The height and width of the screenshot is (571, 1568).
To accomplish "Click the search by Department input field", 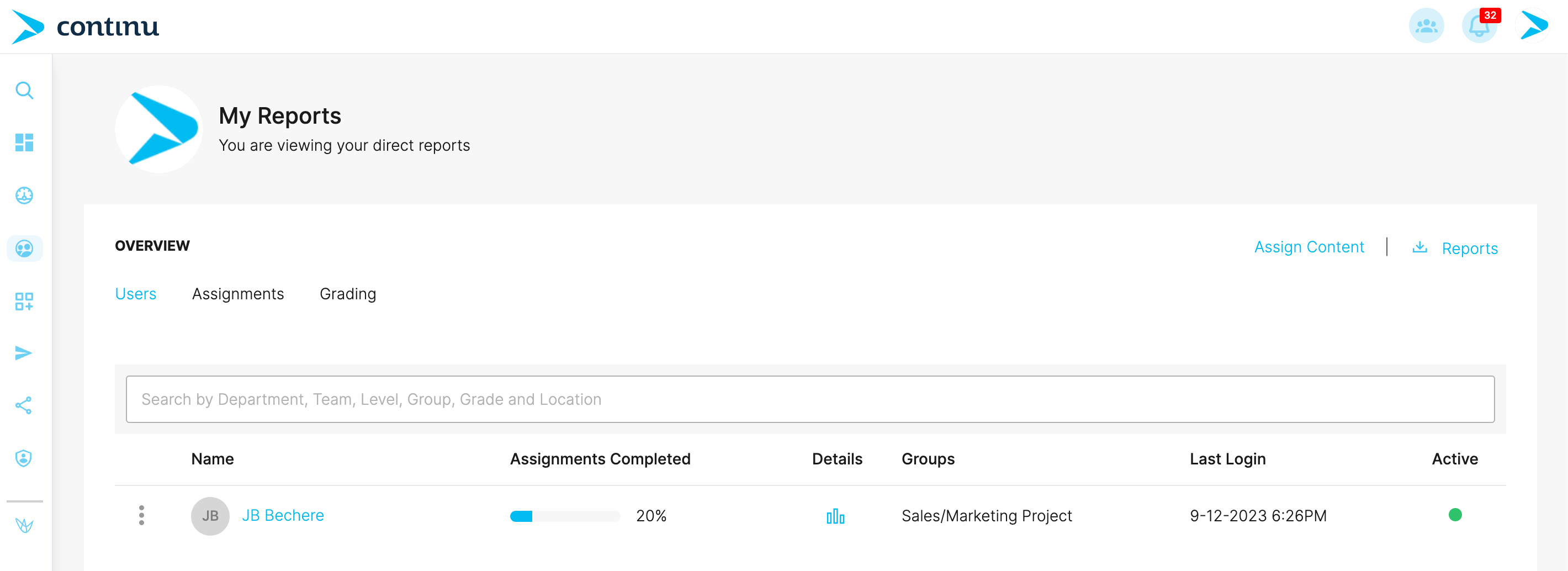I will pyautogui.click(x=809, y=399).
